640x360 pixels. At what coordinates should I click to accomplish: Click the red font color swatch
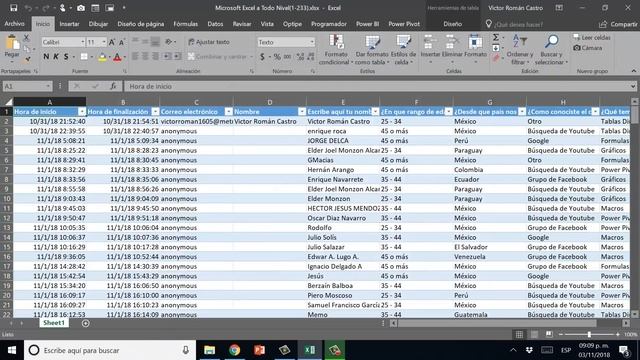pos(117,57)
